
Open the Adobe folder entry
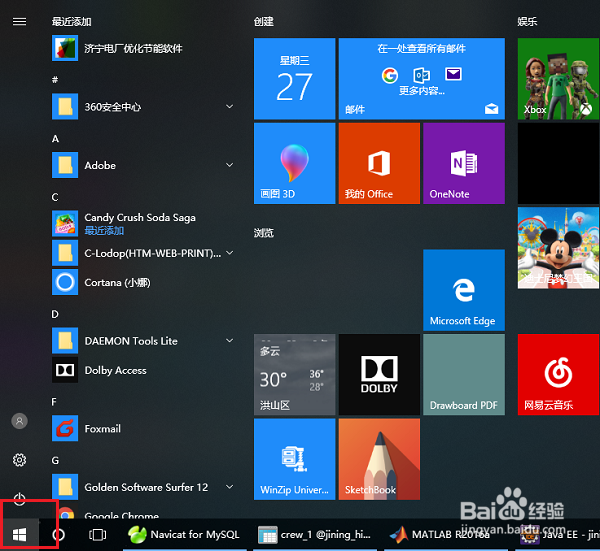[142, 165]
